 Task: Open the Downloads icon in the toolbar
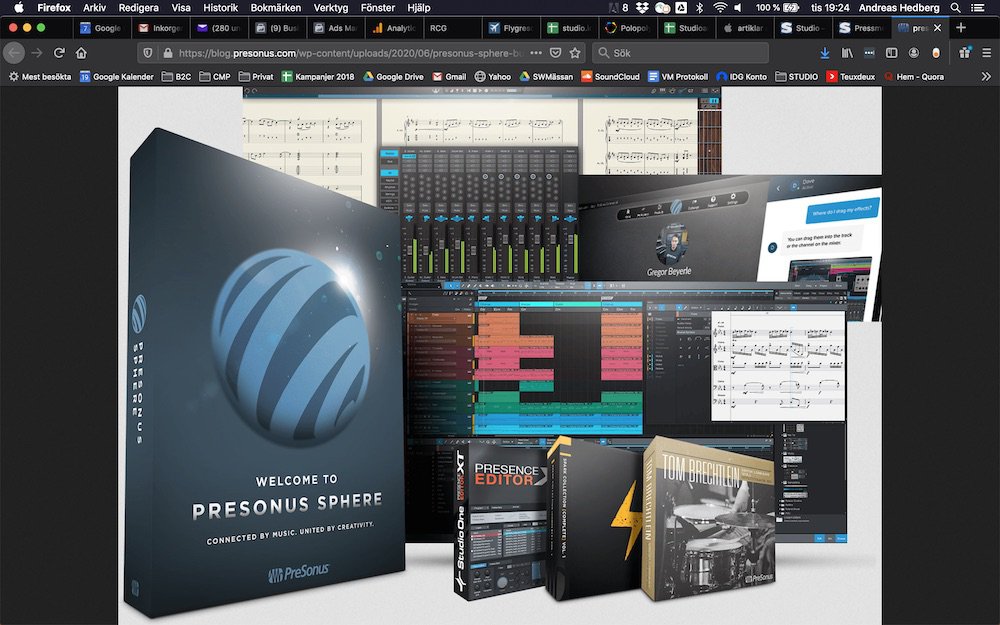(x=825, y=52)
